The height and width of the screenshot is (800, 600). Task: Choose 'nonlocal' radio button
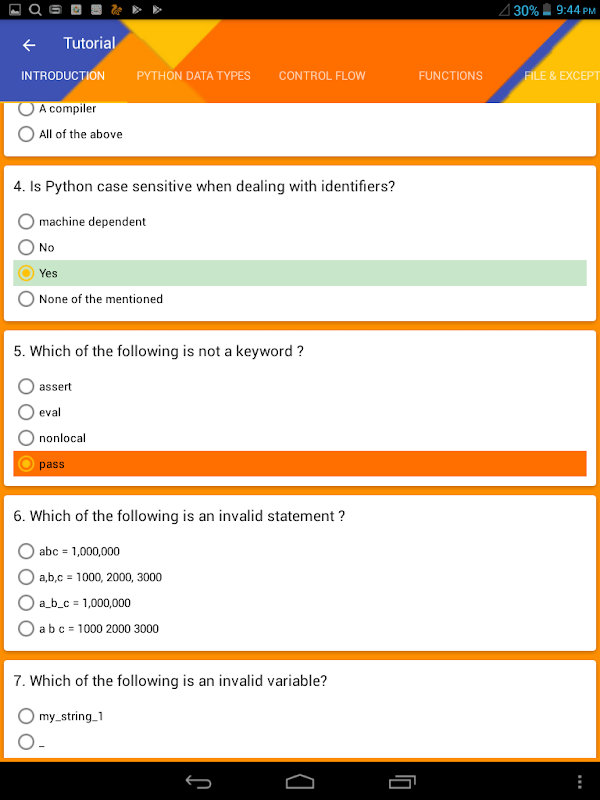pos(300,438)
